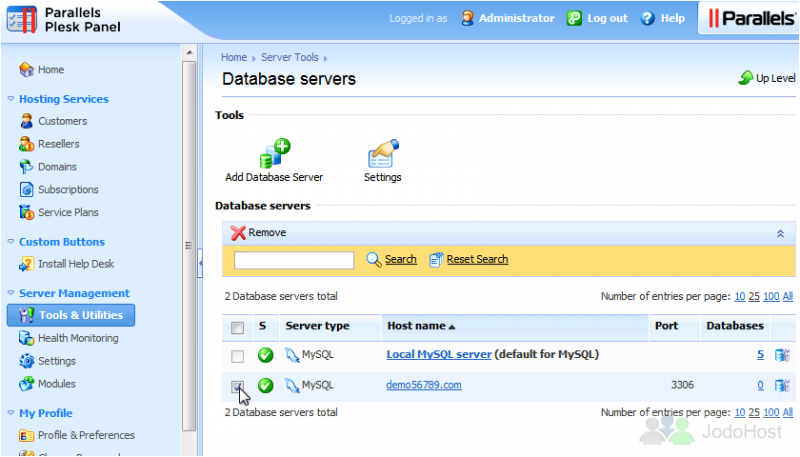Collapse the Hosting Services section
Image resolution: width=800 pixels, height=457 pixels.
click(11, 98)
